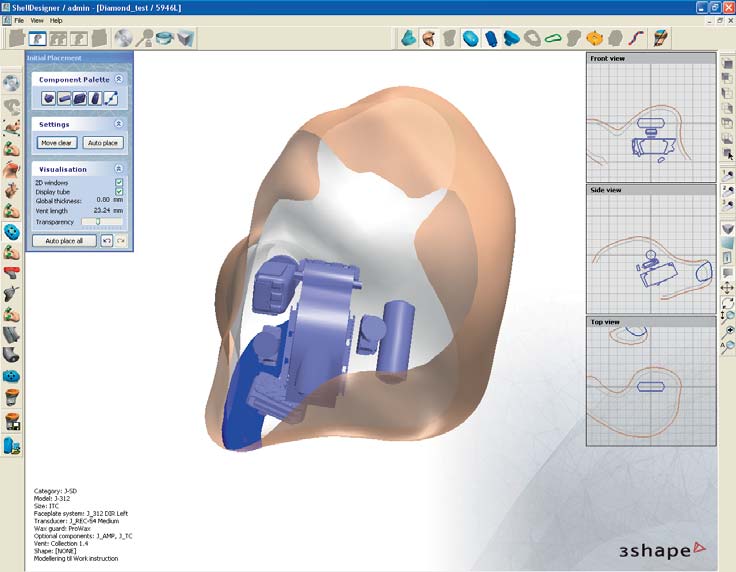Screen dimensions: 736x572
Task: Toggle the 2D windows checkbox
Action: 119,183
